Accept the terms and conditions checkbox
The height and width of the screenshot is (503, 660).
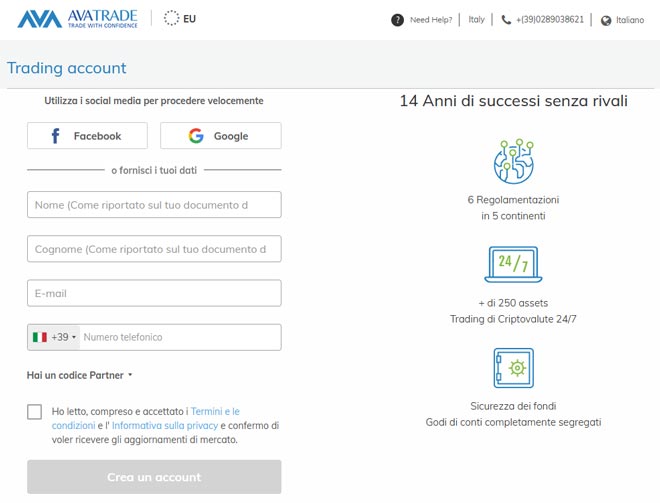click(35, 412)
